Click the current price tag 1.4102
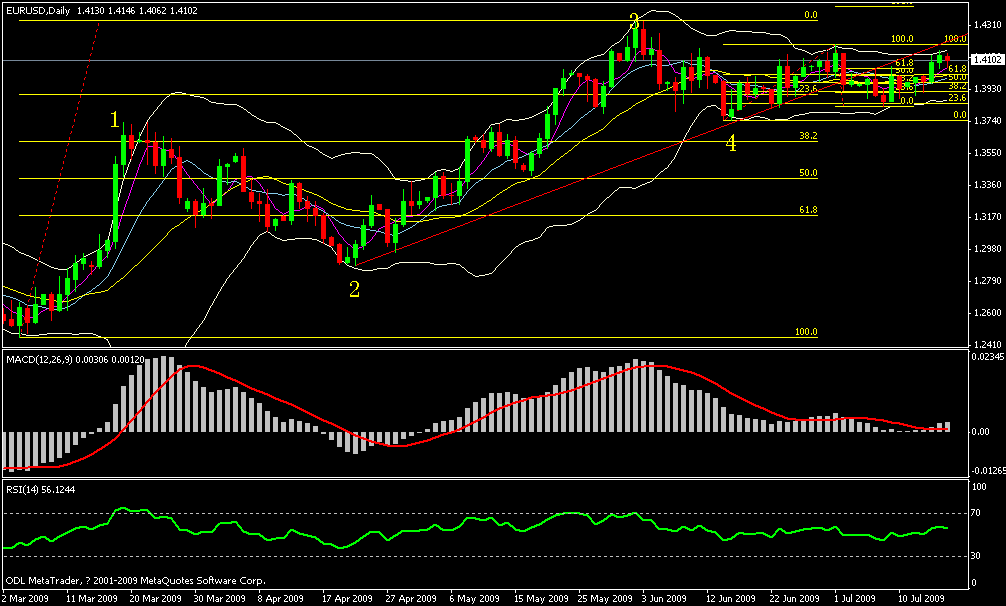 pos(987,60)
